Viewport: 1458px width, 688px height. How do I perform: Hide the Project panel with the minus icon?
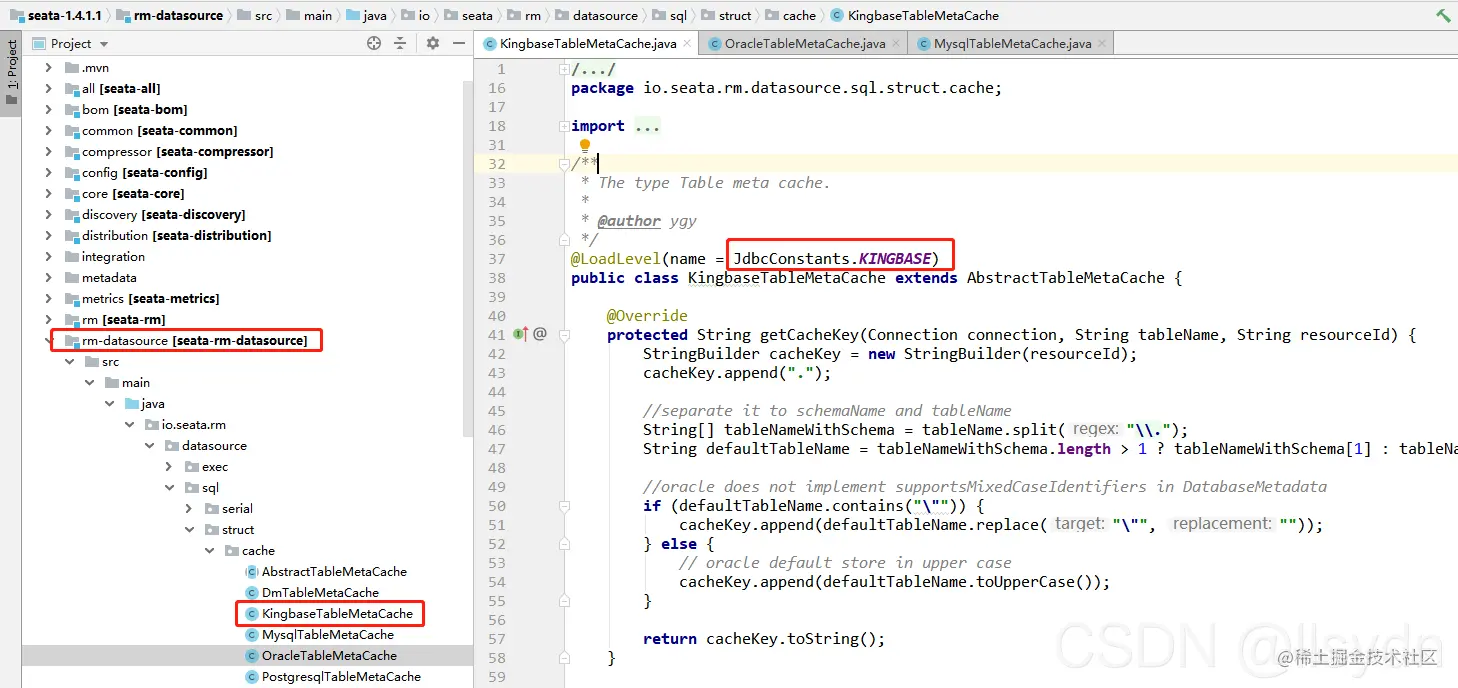coord(457,43)
